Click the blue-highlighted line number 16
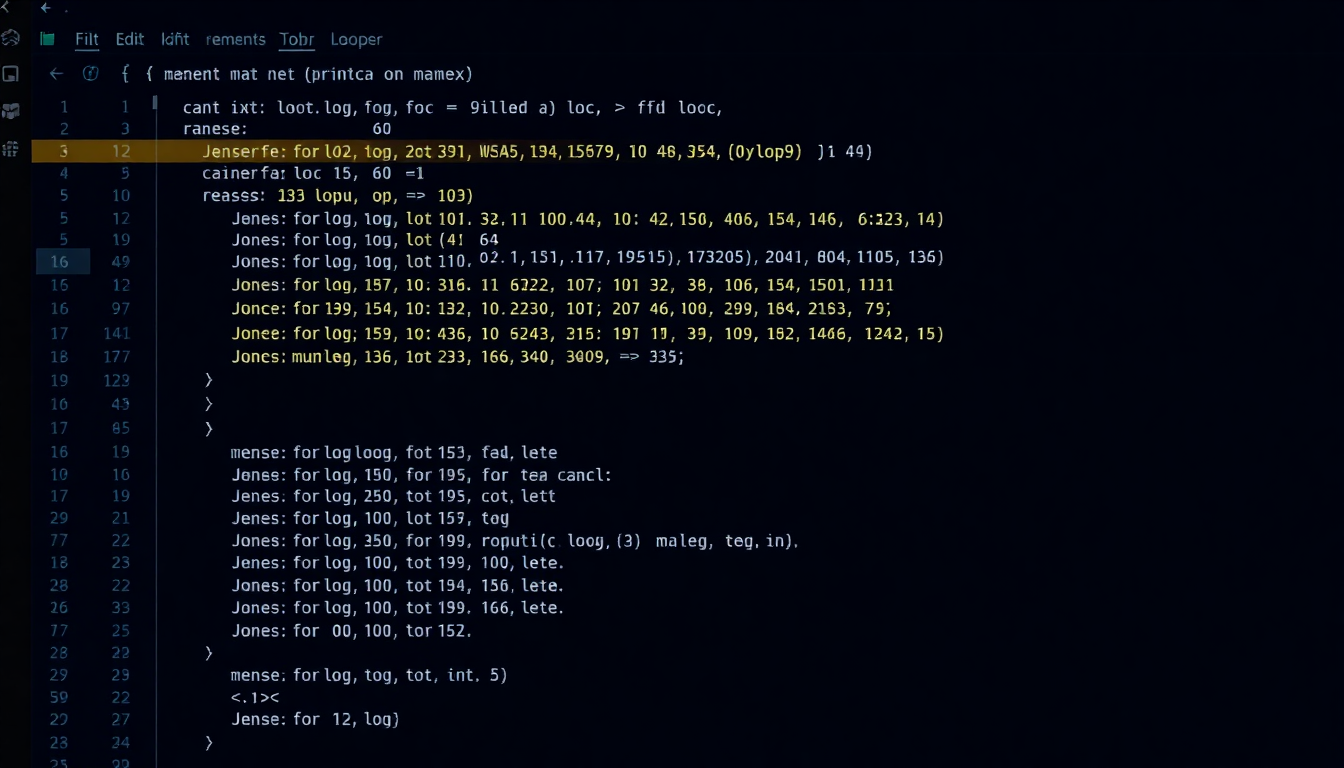 pos(62,262)
